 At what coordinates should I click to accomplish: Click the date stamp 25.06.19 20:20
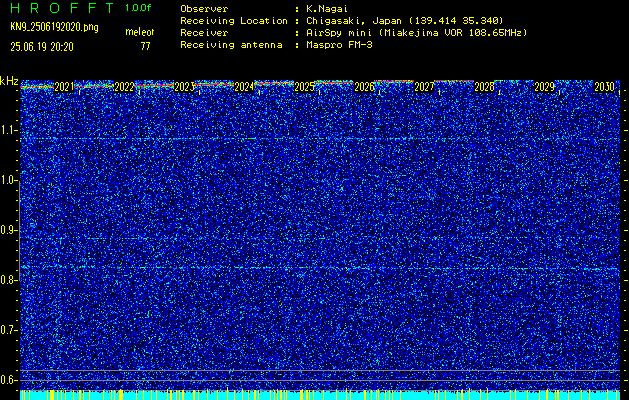coord(42,47)
